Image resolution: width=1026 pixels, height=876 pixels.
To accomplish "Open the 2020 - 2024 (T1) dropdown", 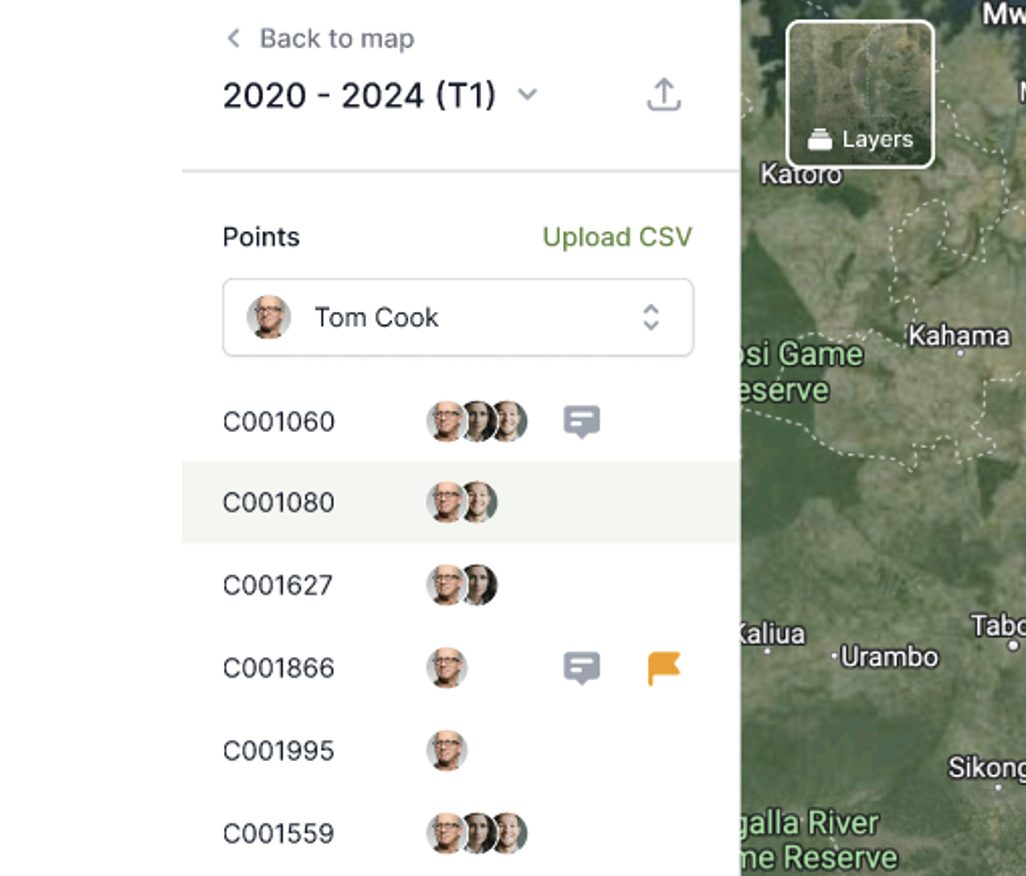I will click(530, 94).
